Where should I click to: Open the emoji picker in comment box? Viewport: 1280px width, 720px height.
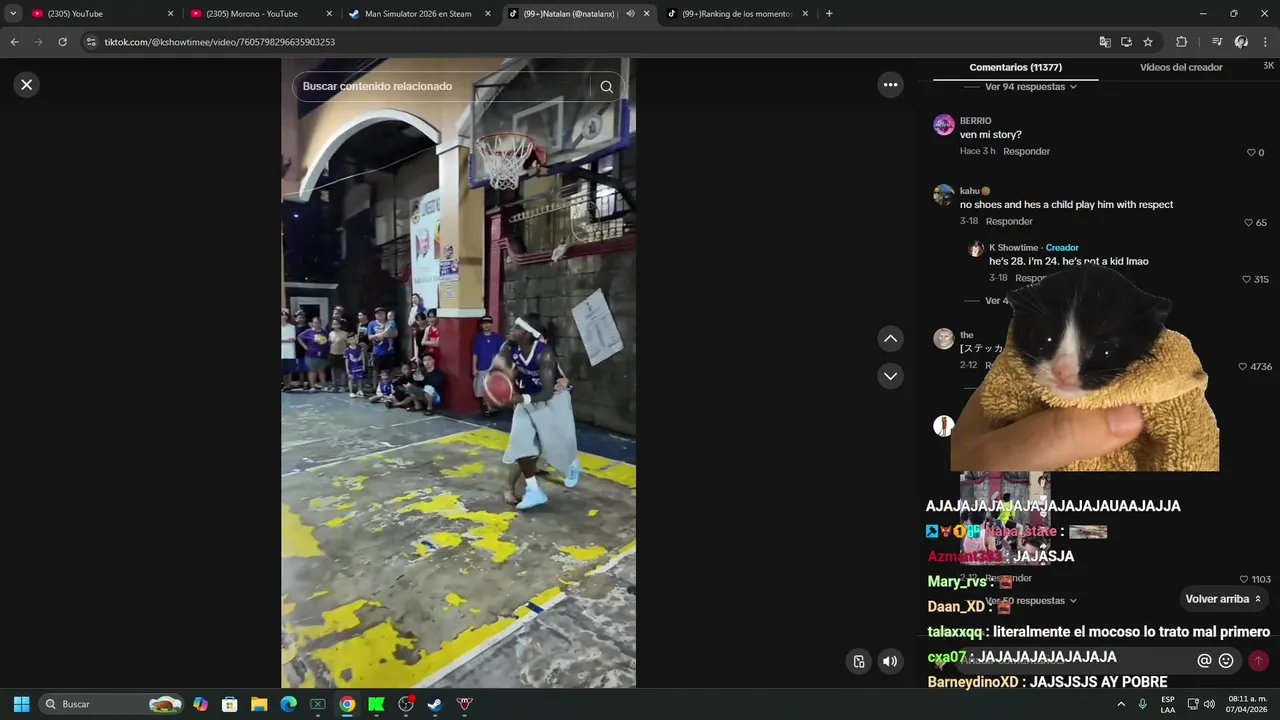coord(1226,661)
